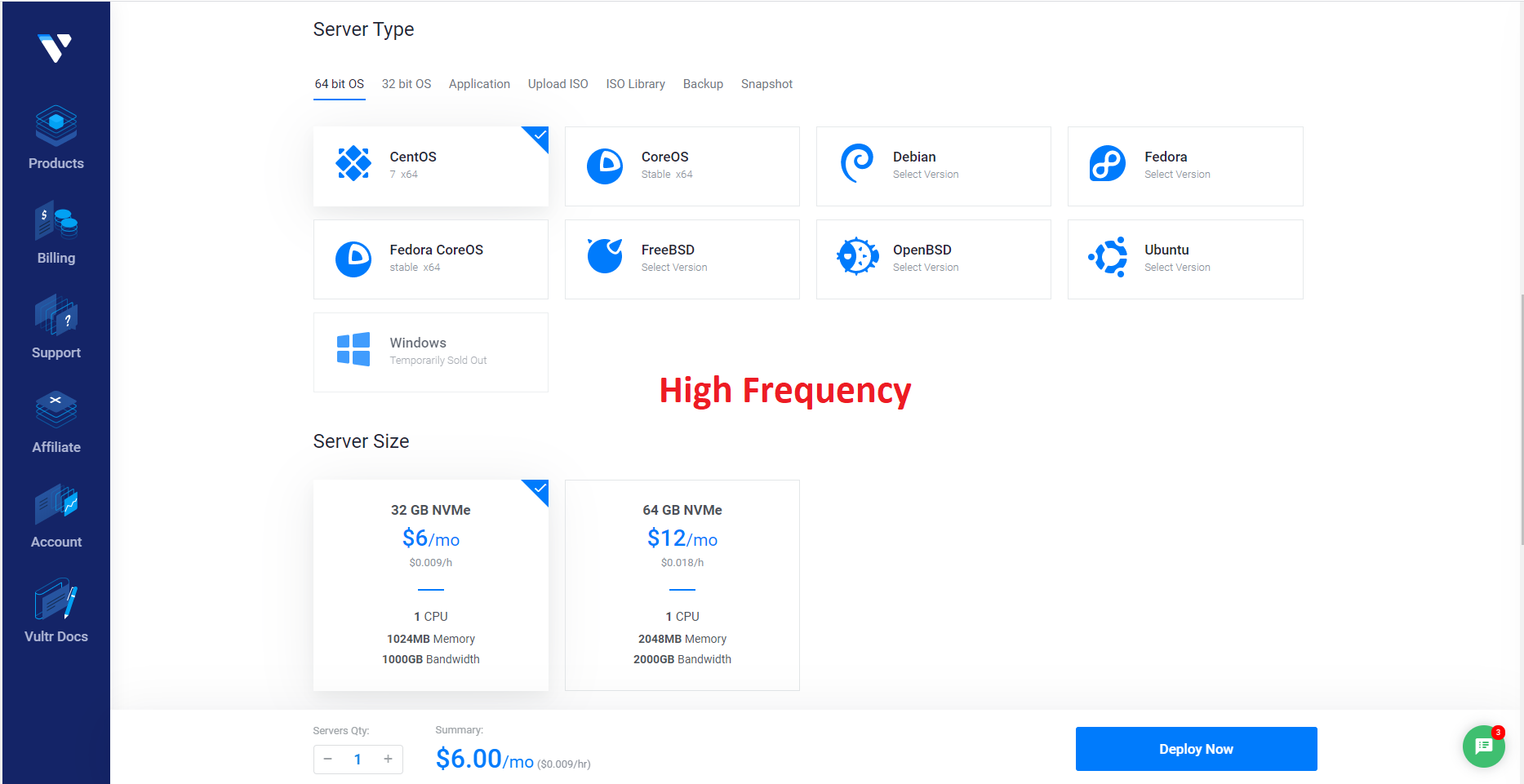Click the Deploy Now button
The width and height of the screenshot is (1524, 784).
pos(1196,748)
